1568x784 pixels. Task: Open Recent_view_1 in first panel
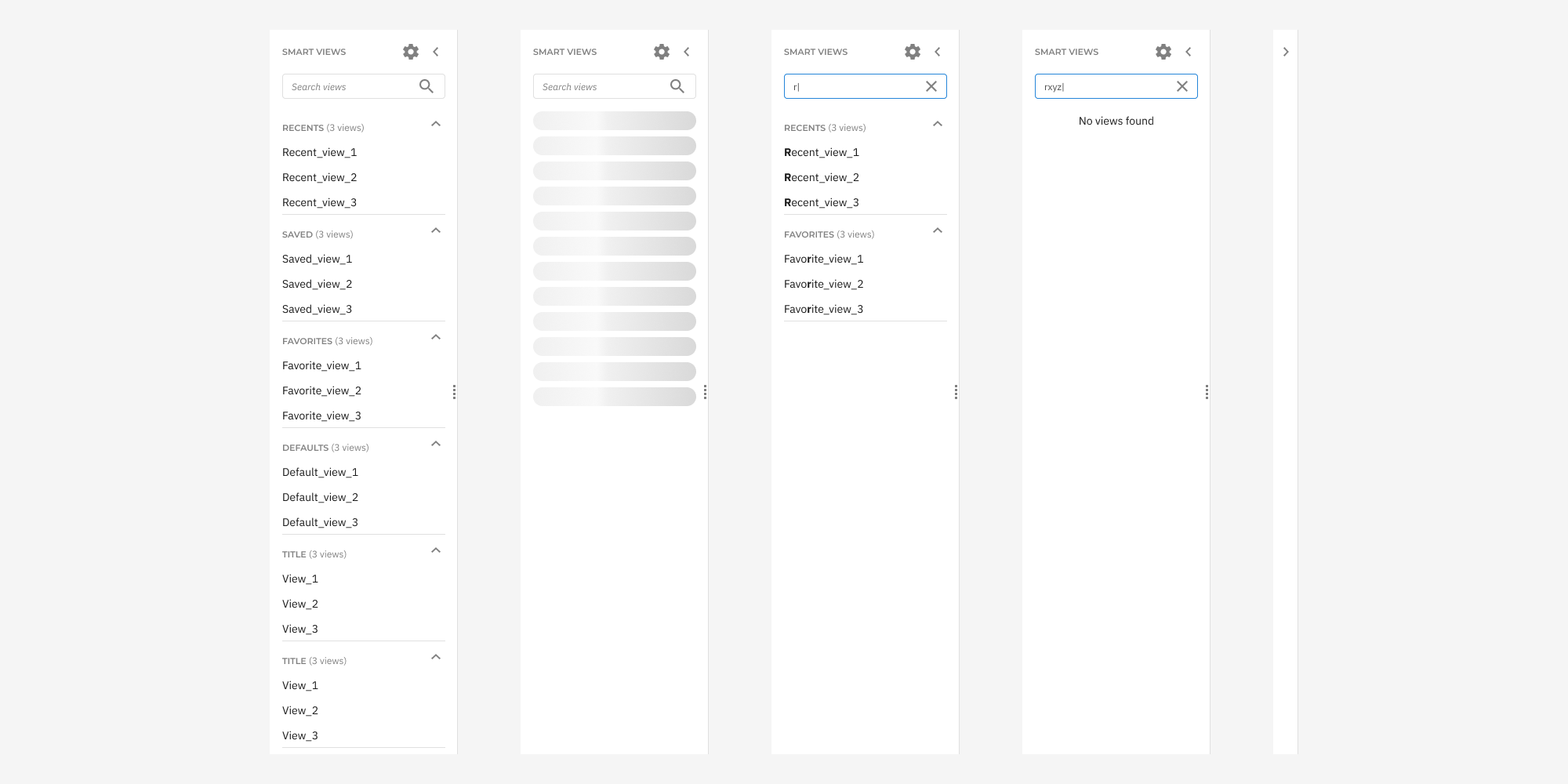pos(320,152)
